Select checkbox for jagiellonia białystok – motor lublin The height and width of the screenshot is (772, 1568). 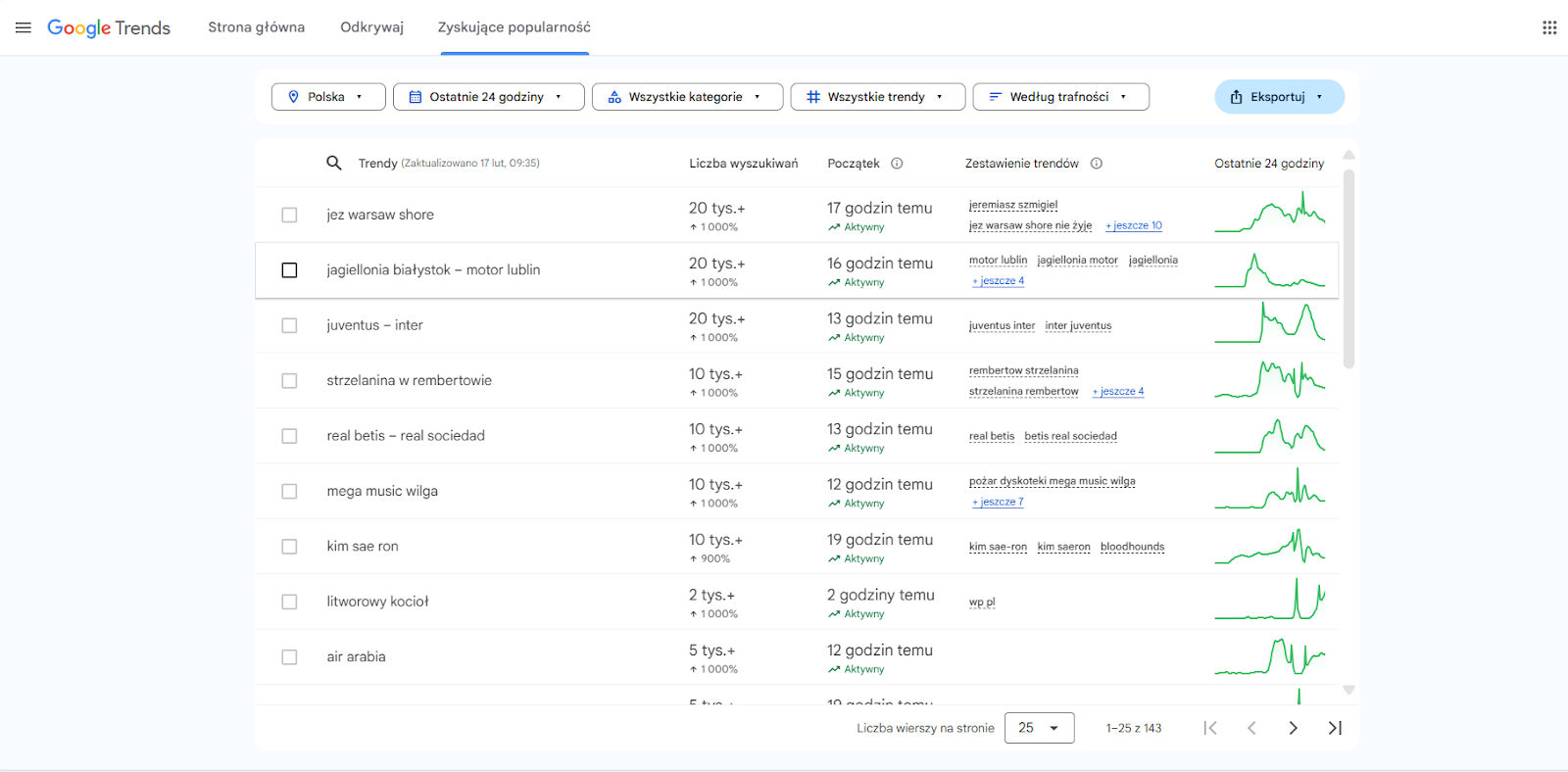pos(289,270)
